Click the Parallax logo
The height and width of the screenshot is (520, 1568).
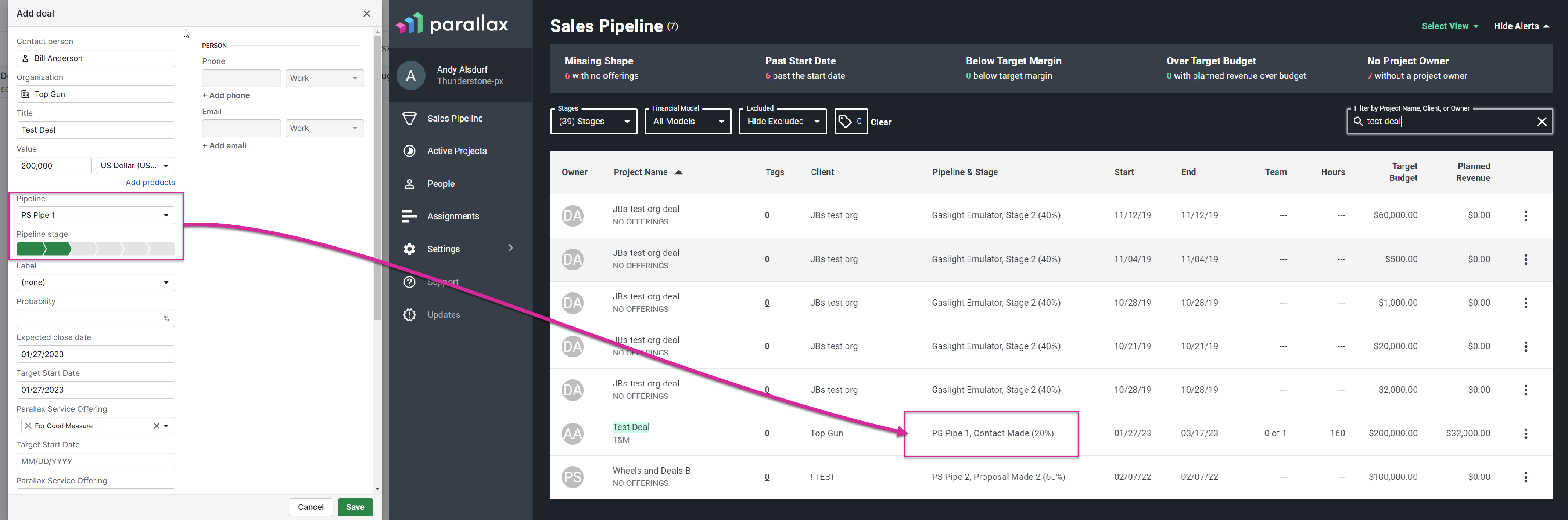click(x=452, y=24)
